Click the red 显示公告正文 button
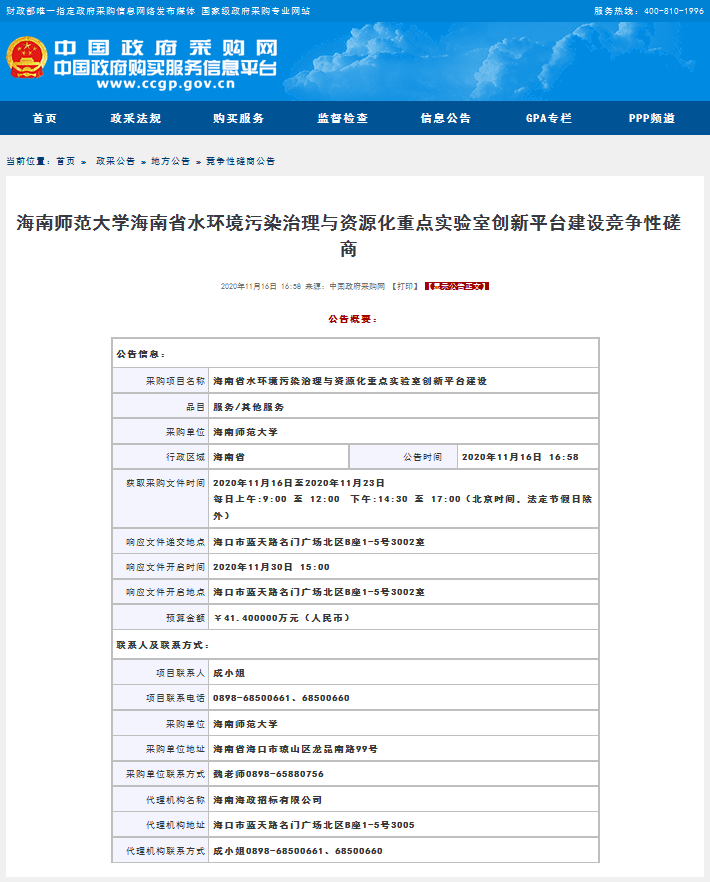This screenshot has width=710, height=882. (x=457, y=286)
